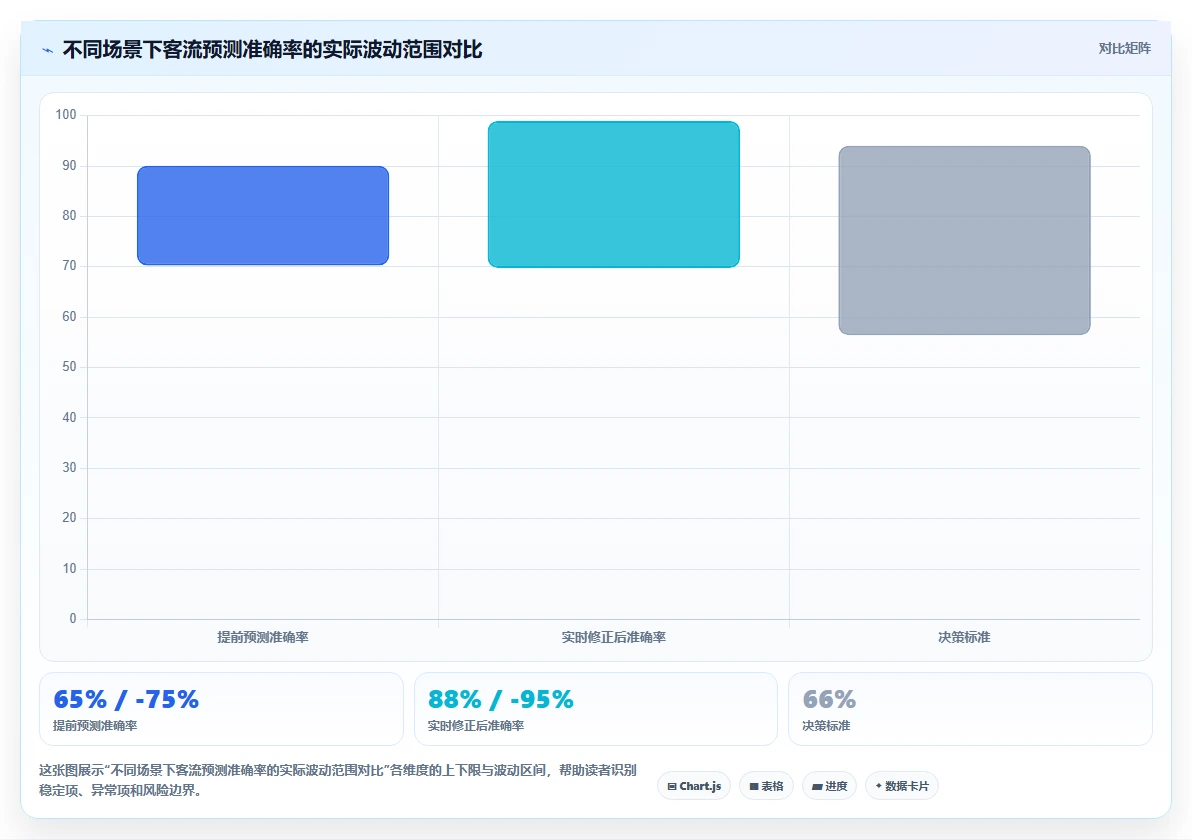
Task: Select the gray 决策标准 floating bar
Action: point(964,240)
